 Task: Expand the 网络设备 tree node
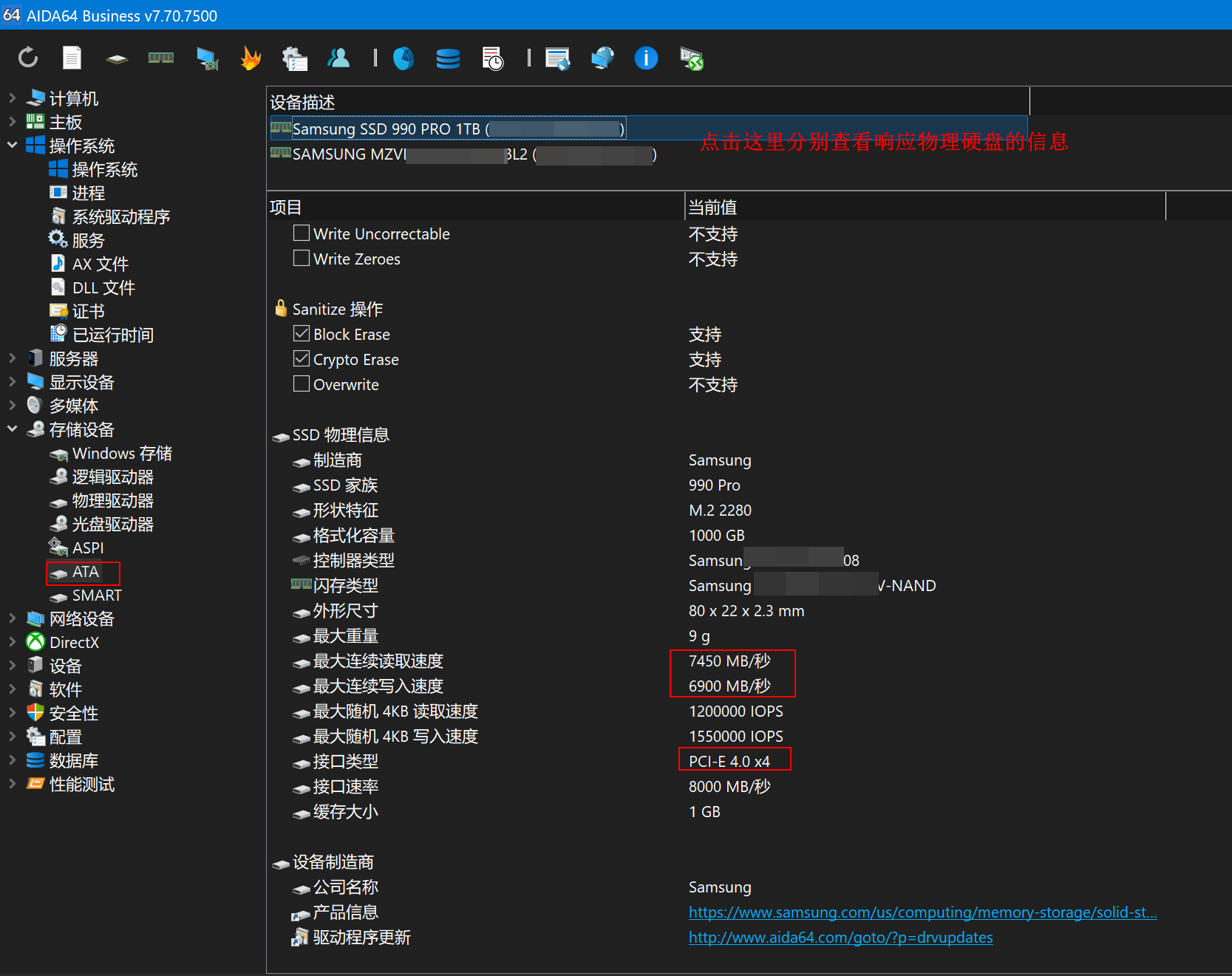tap(13, 618)
